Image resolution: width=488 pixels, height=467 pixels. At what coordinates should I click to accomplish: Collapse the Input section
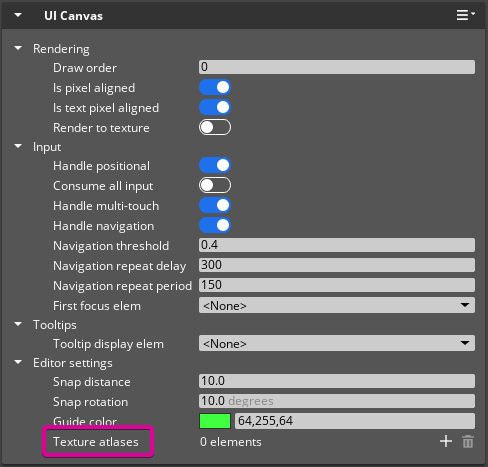point(18,146)
